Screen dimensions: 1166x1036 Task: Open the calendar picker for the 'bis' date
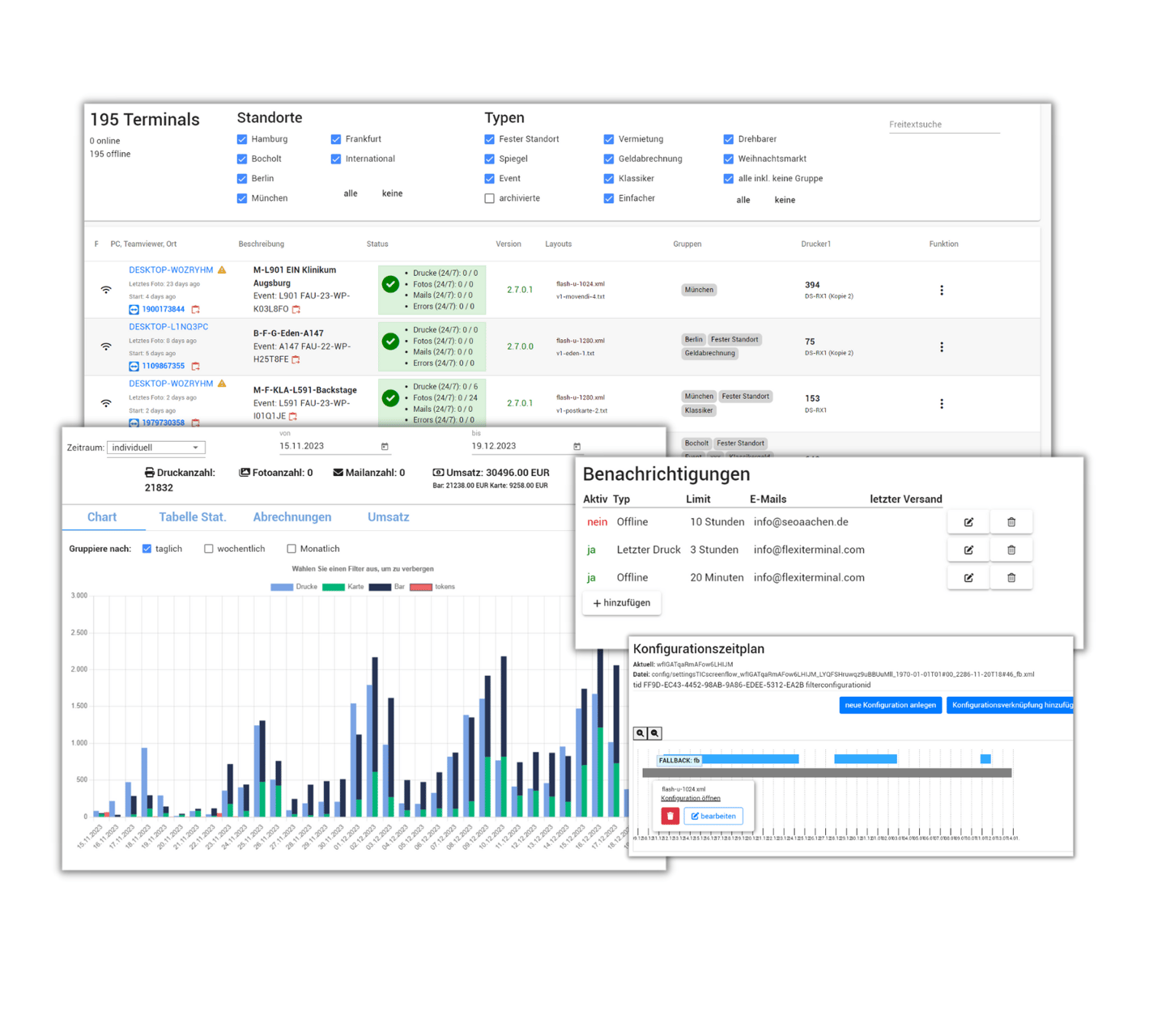click(577, 447)
